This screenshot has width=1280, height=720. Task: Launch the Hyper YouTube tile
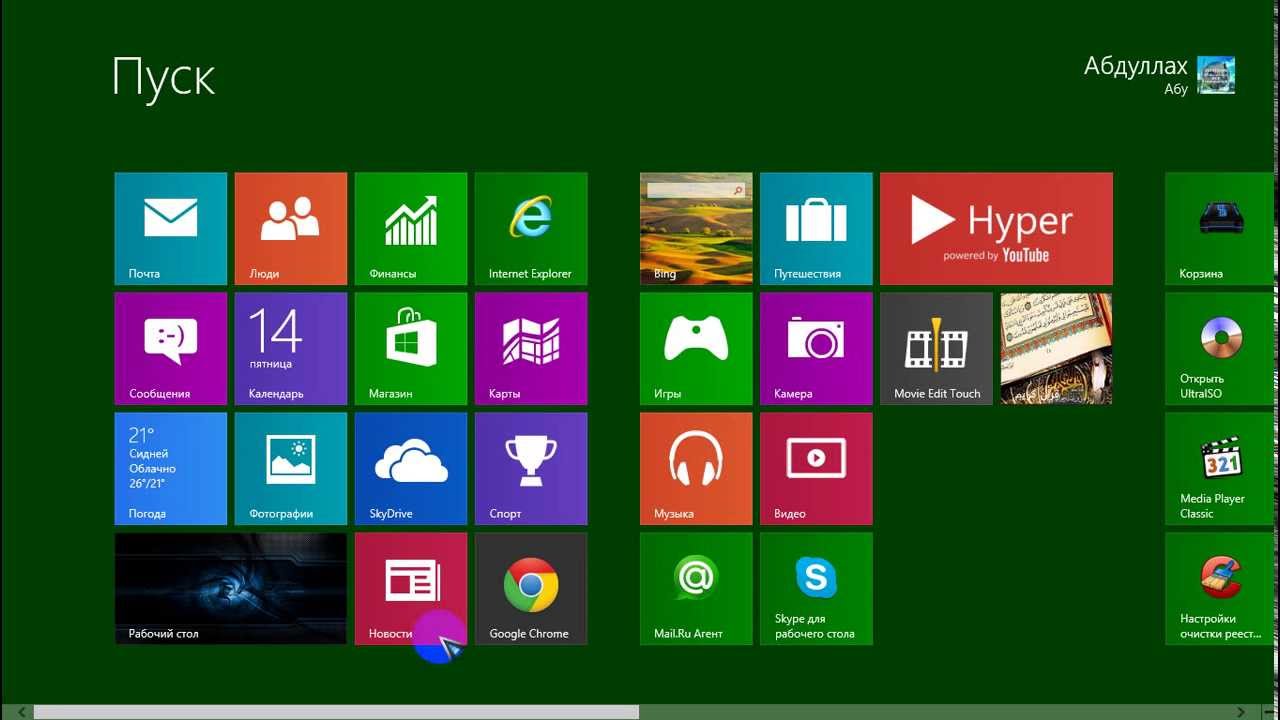pyautogui.click(x=997, y=229)
